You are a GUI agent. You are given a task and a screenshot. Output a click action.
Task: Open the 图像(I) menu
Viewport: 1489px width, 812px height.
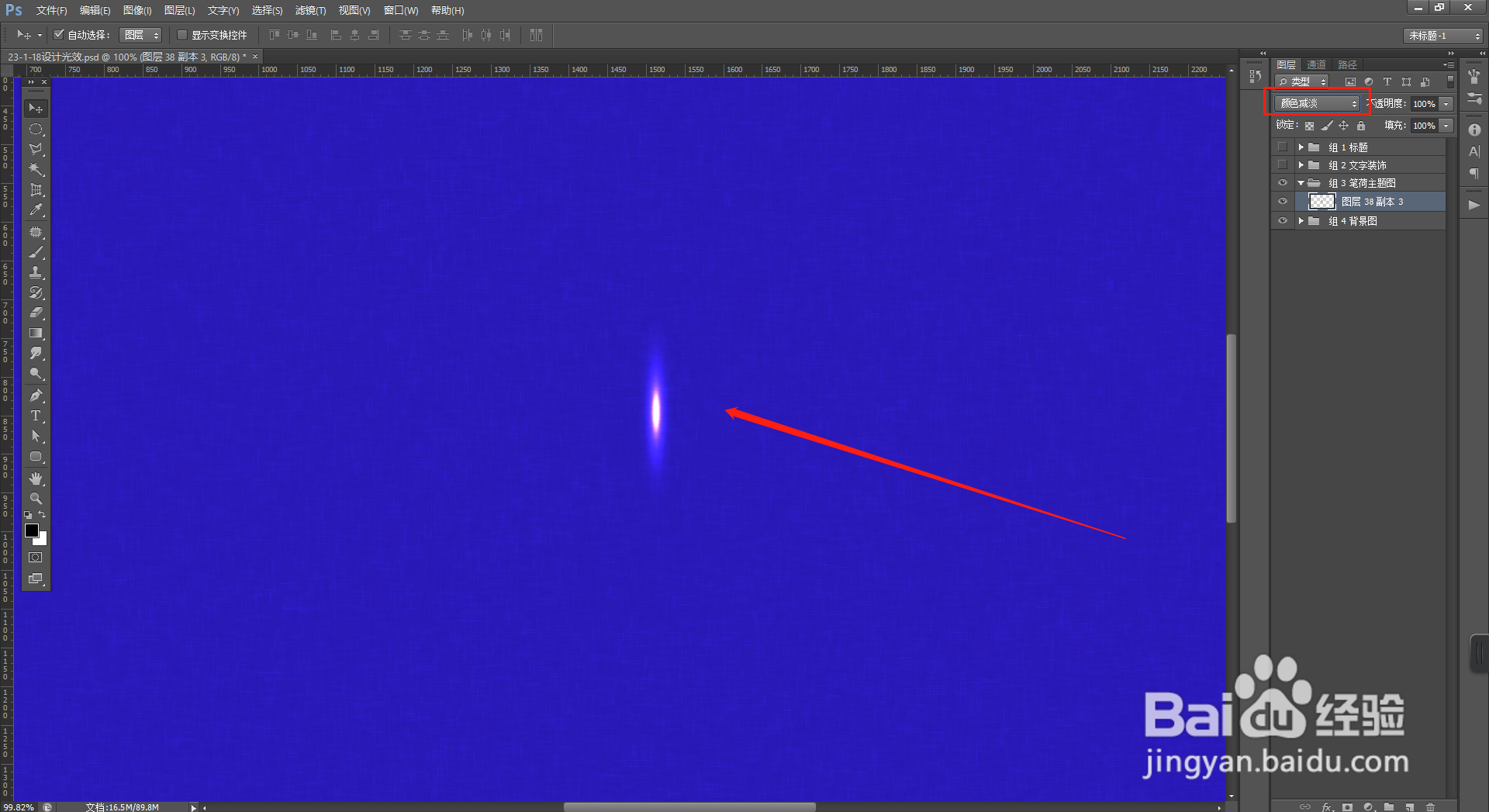137,10
